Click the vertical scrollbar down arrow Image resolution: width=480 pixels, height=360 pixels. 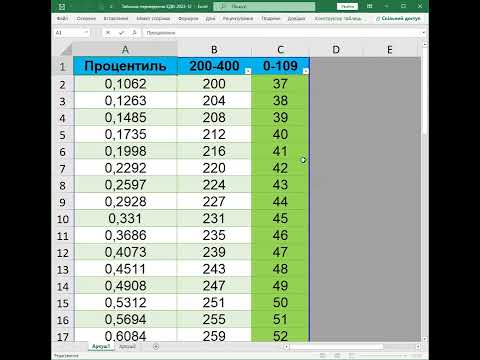click(425, 339)
